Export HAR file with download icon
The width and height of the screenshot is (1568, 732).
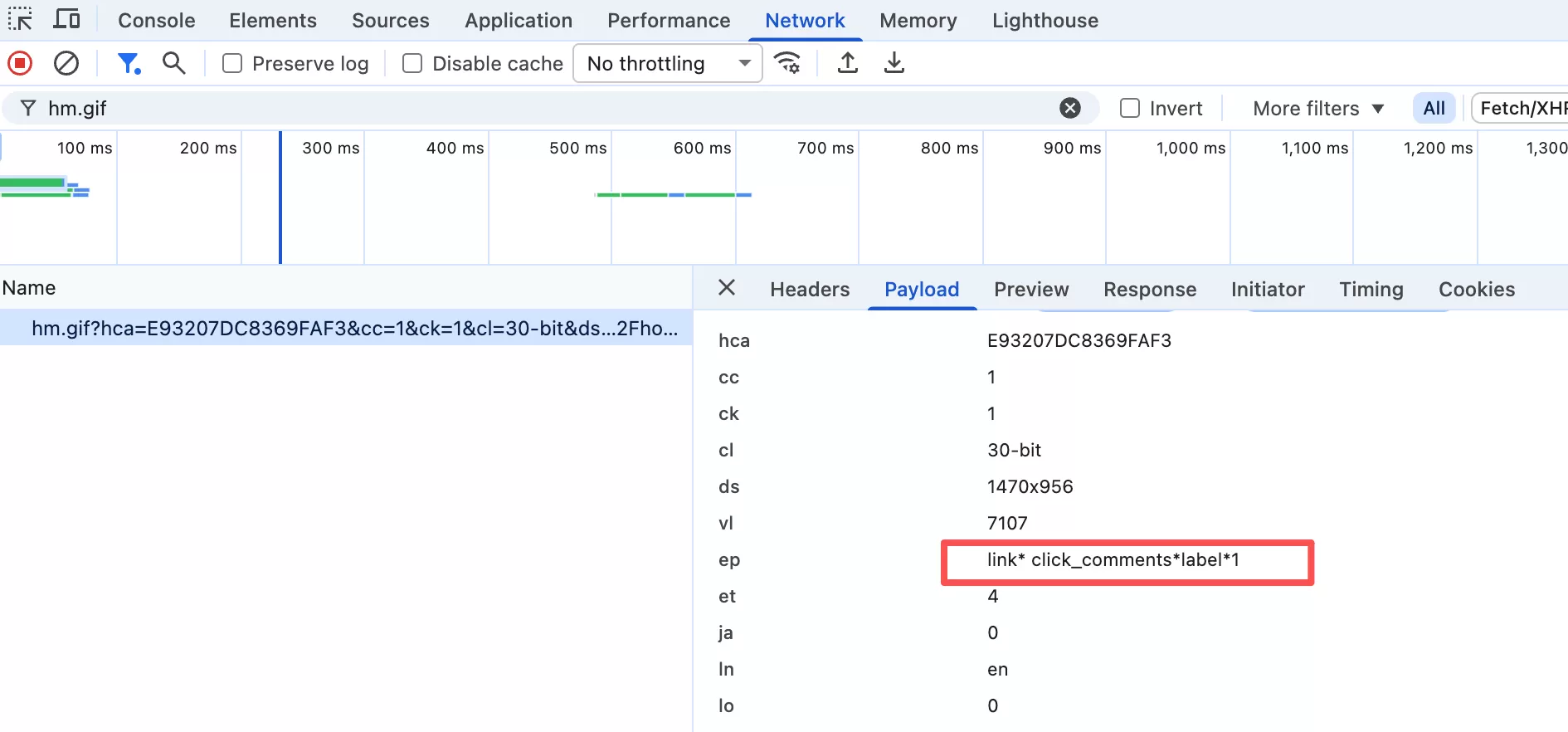pyautogui.click(x=894, y=63)
